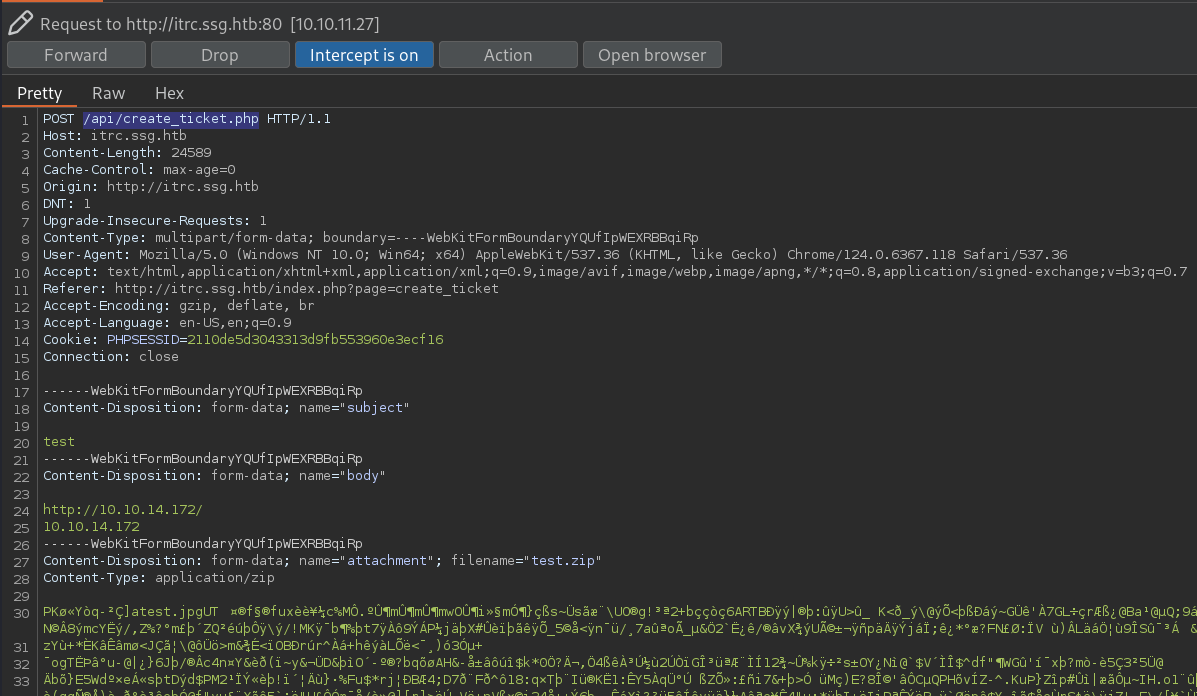The image size is (1197, 696).
Task: Click the zip binary data starting with PK
Action: tap(619, 612)
